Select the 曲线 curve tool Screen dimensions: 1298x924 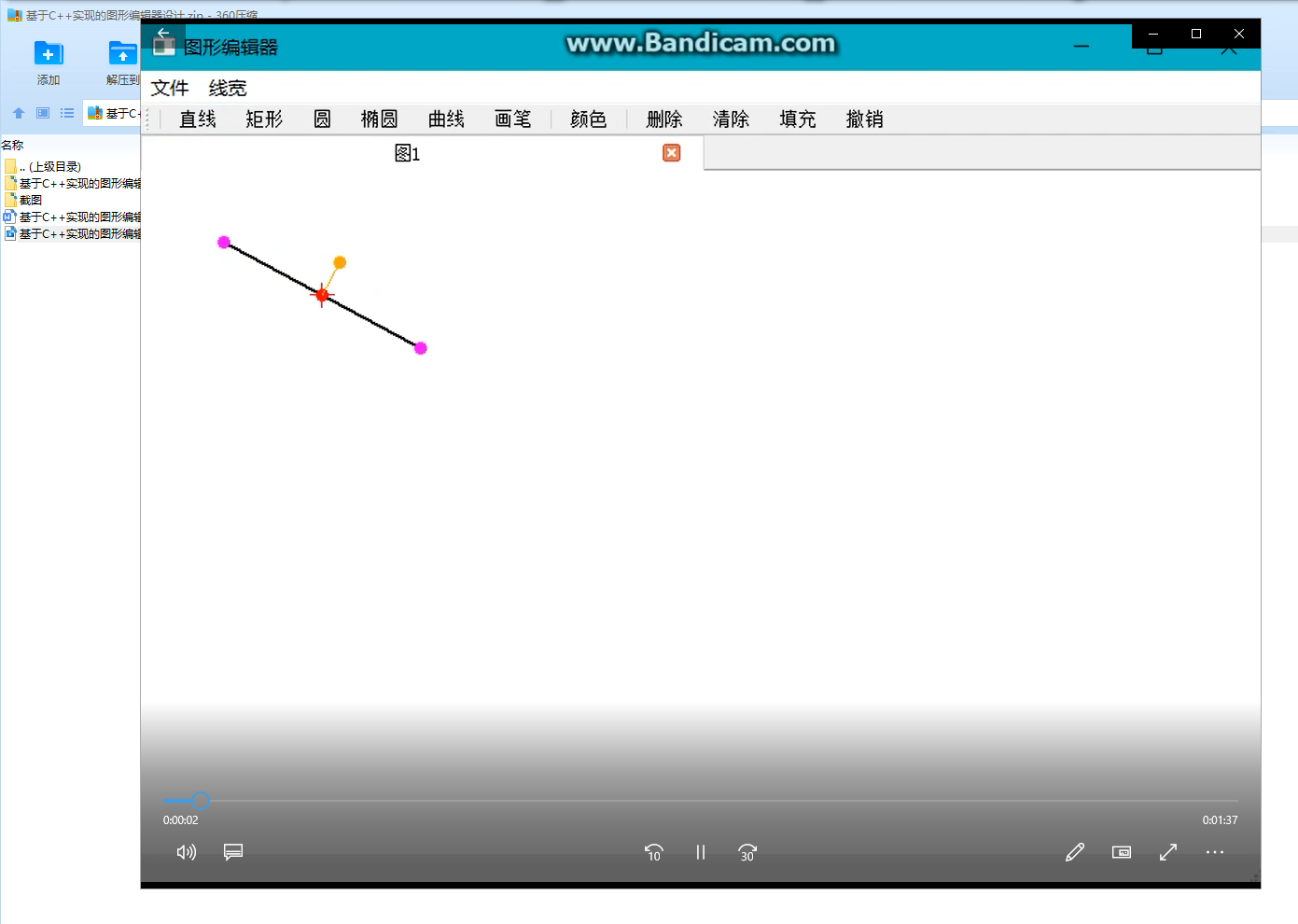tap(446, 119)
